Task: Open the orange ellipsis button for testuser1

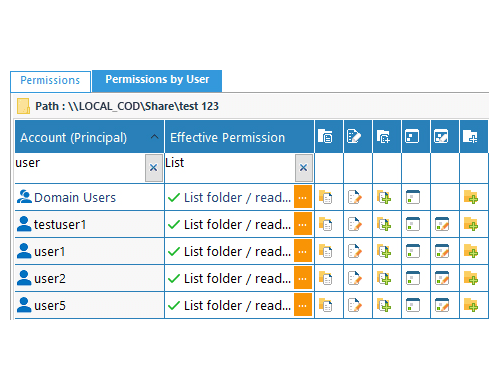Action: [303, 224]
